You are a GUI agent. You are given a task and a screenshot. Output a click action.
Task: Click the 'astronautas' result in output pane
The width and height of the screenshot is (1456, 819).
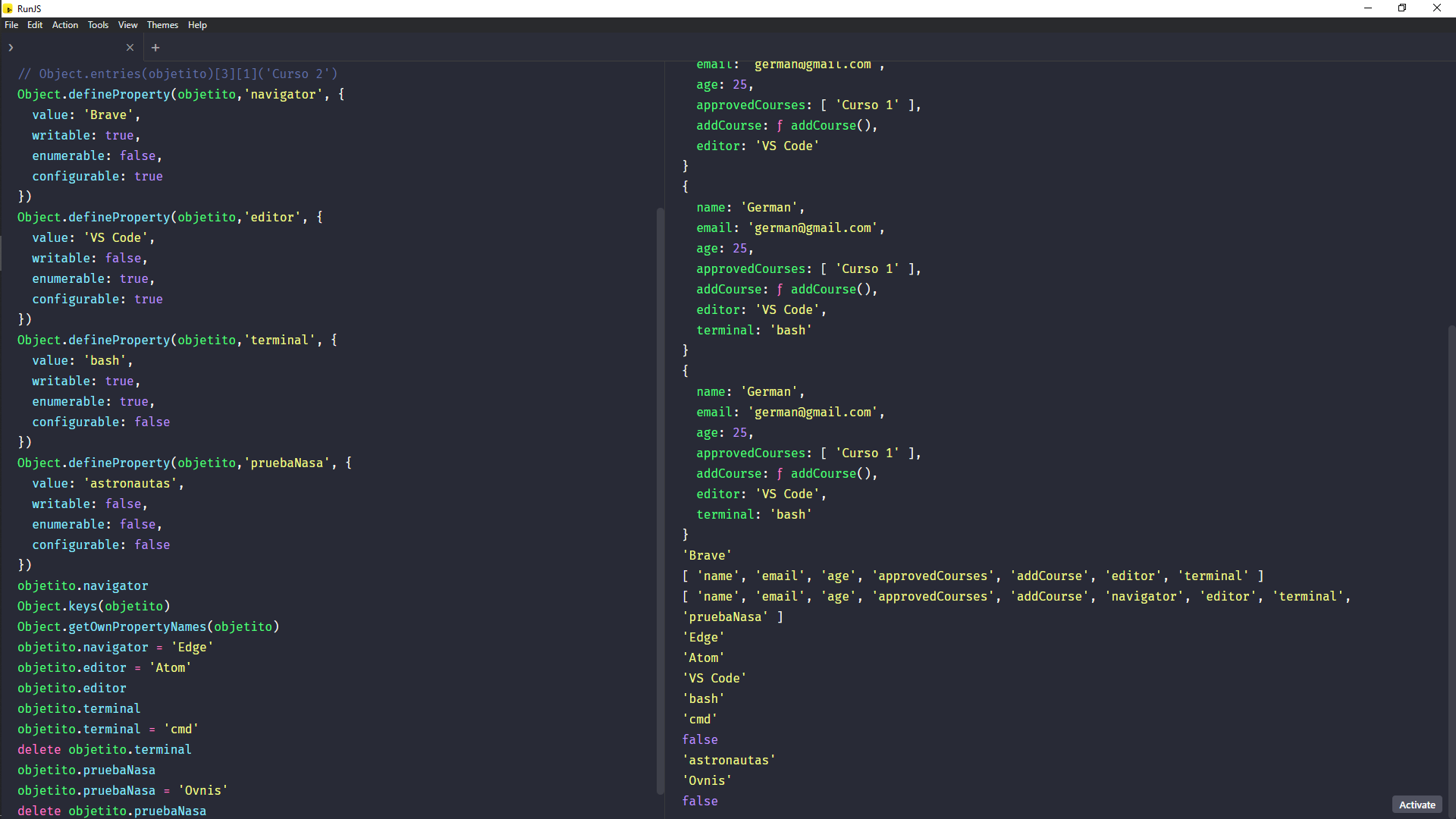tap(729, 761)
